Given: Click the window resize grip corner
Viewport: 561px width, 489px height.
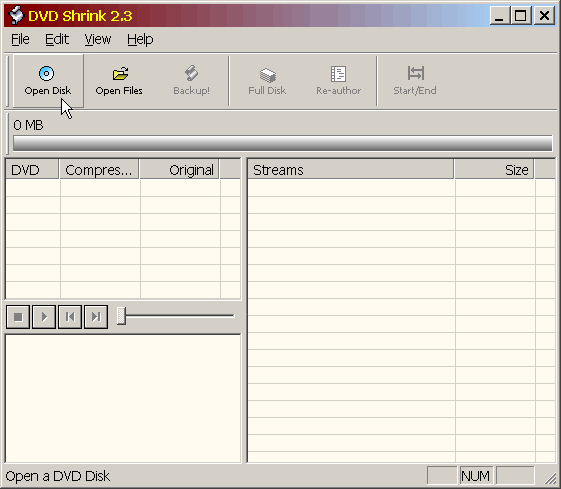Looking at the screenshot, I should (550, 478).
